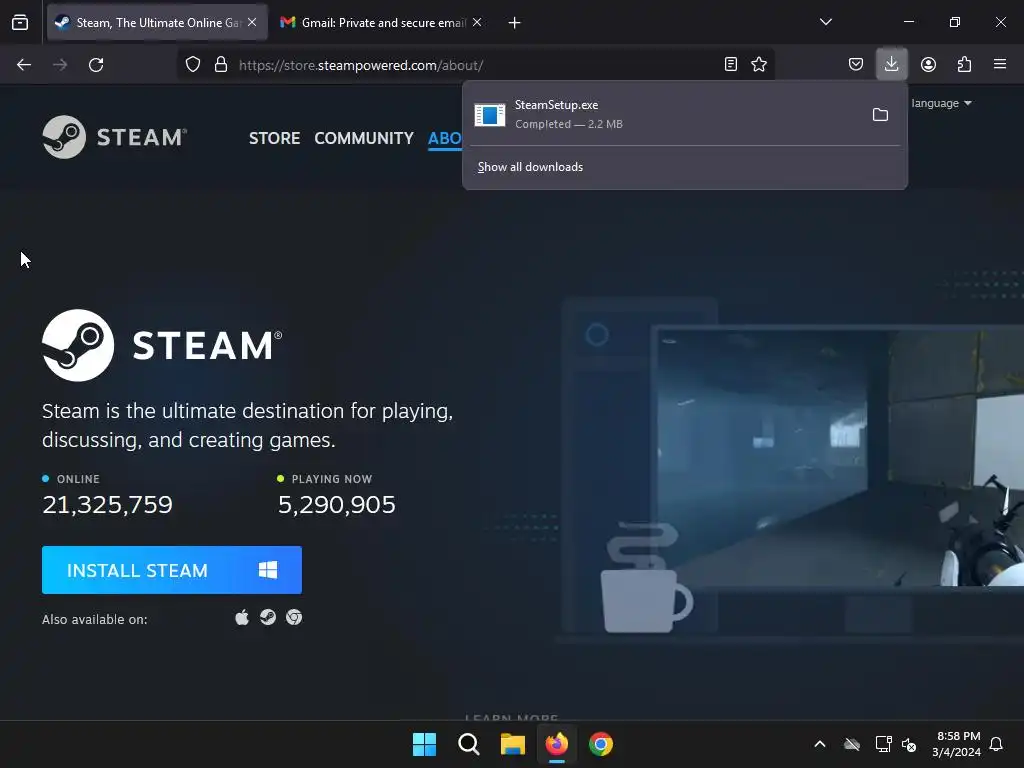Click the muted volume tray icon
This screenshot has width=1024, height=768.
tap(909, 744)
